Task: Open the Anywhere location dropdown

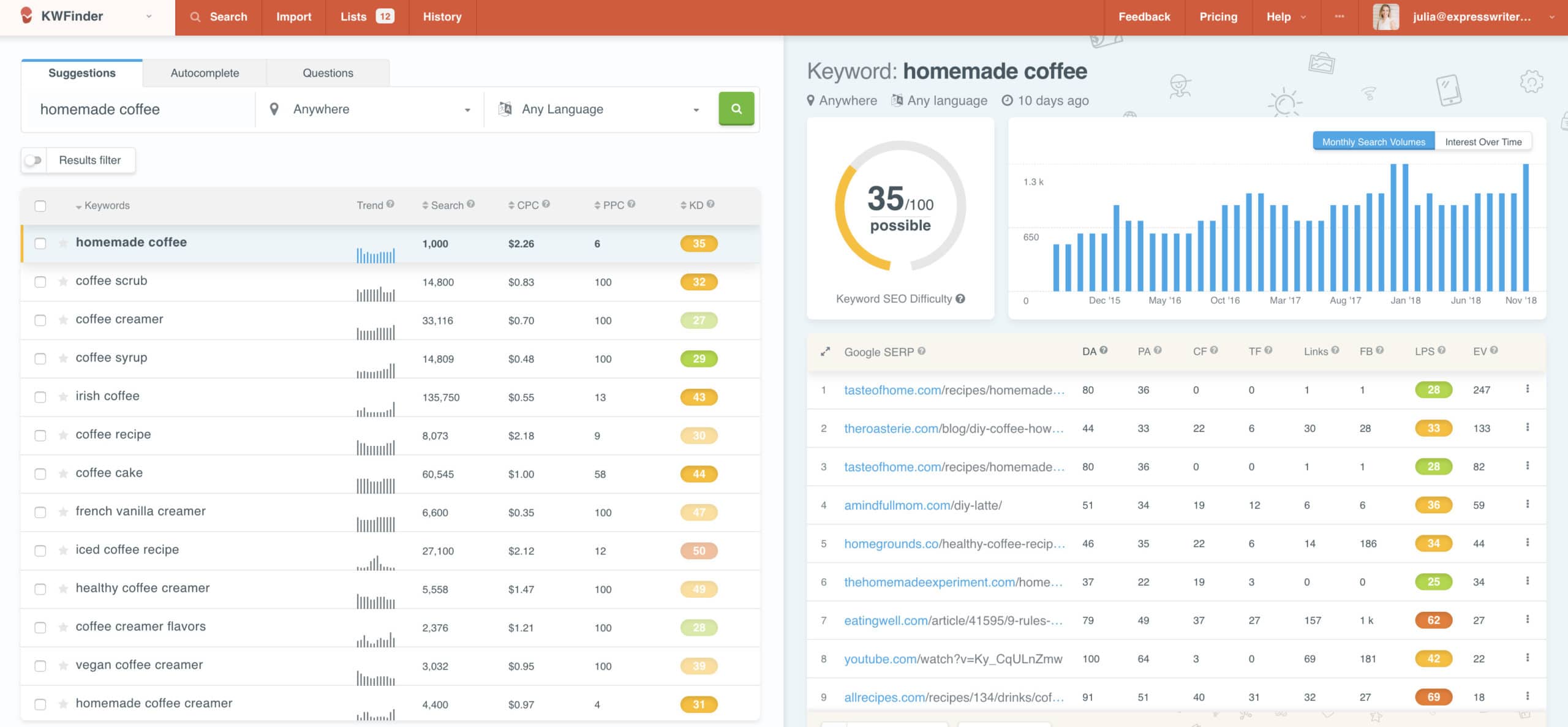Action: coord(369,109)
